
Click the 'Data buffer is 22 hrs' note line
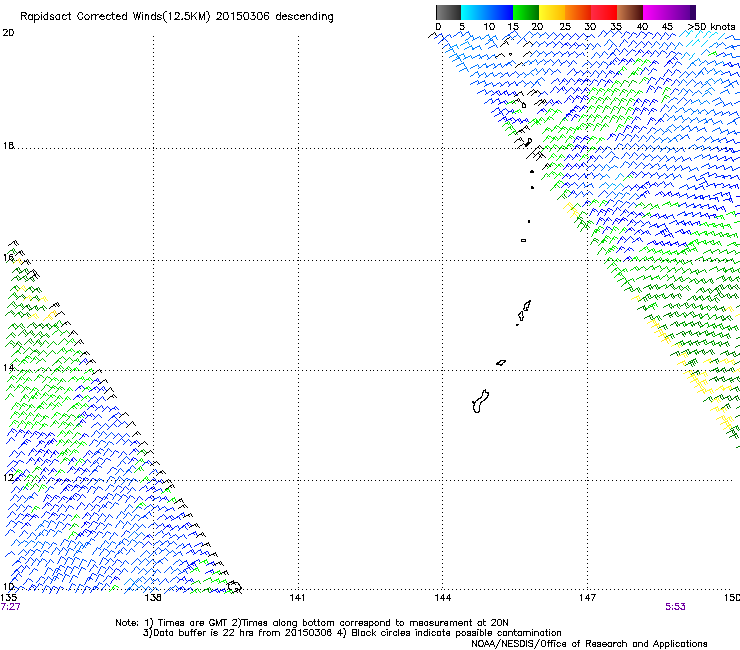click(352, 633)
